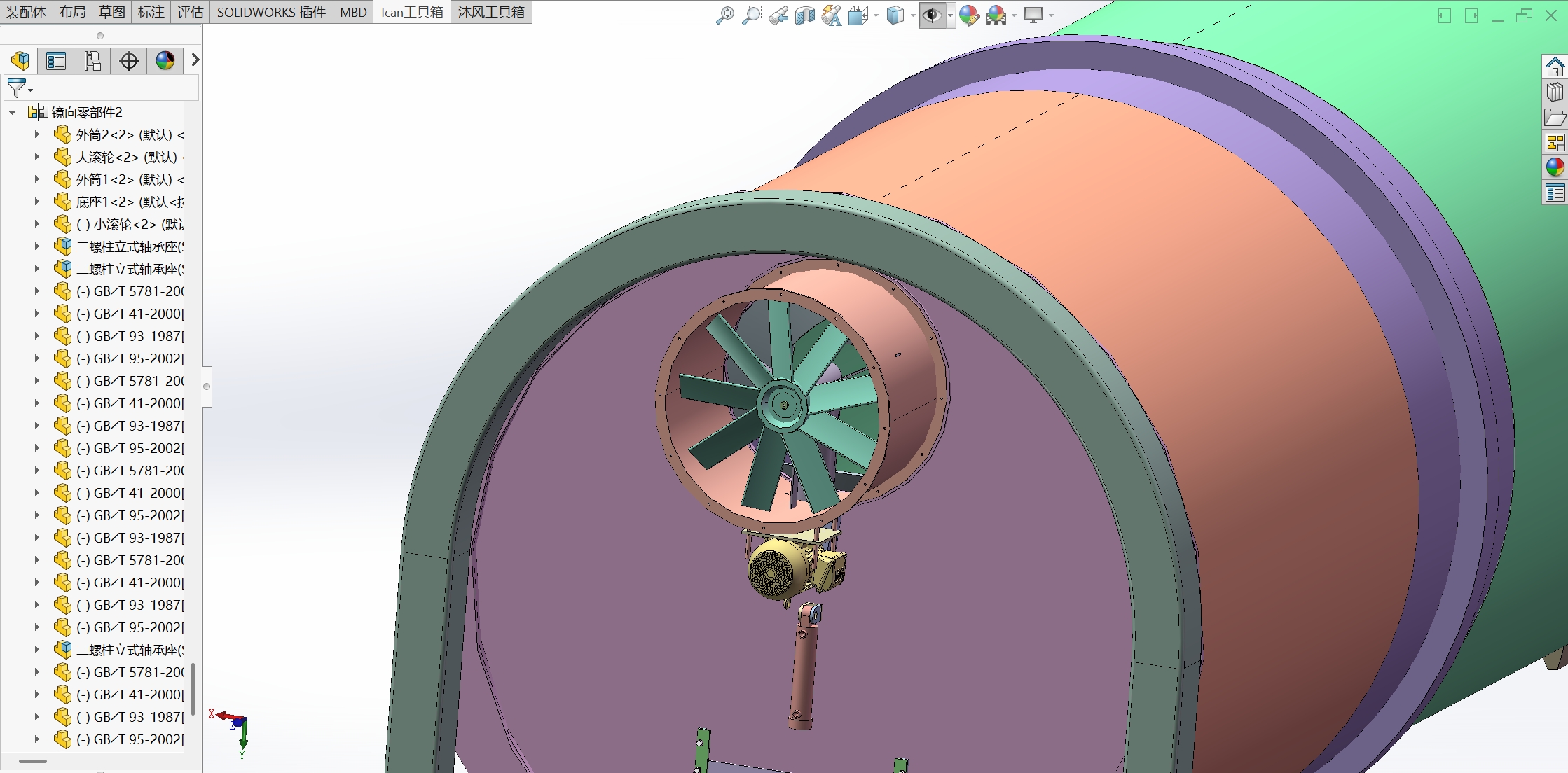Click the Edit Appearance icon
Image resolution: width=1568 pixels, height=773 pixels.
[969, 15]
